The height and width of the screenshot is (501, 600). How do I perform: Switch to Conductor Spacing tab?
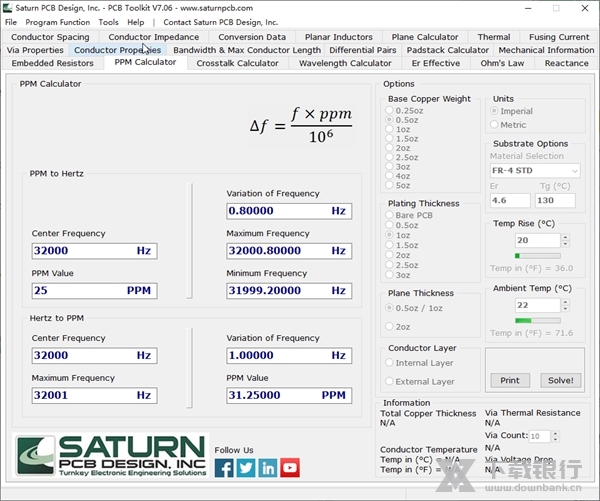pos(50,37)
